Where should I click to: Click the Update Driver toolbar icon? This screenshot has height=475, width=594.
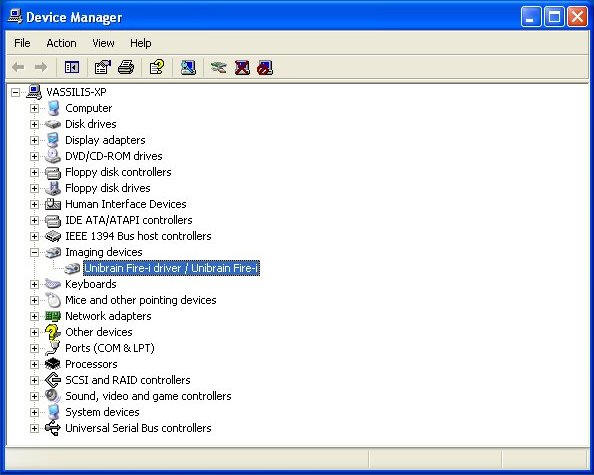(x=219, y=68)
